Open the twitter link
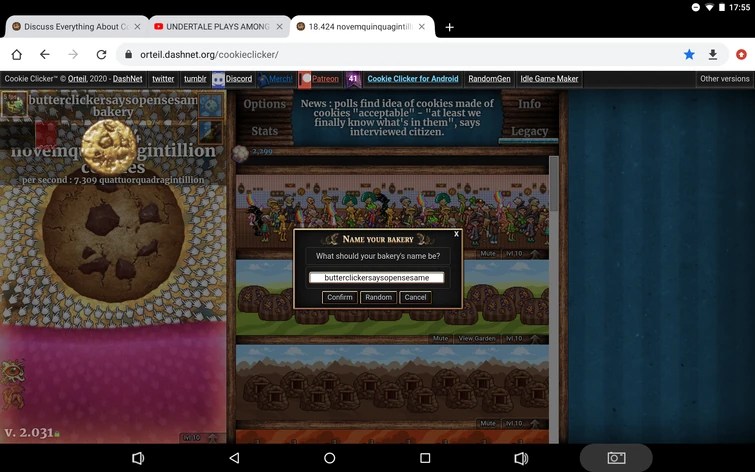 (163, 79)
